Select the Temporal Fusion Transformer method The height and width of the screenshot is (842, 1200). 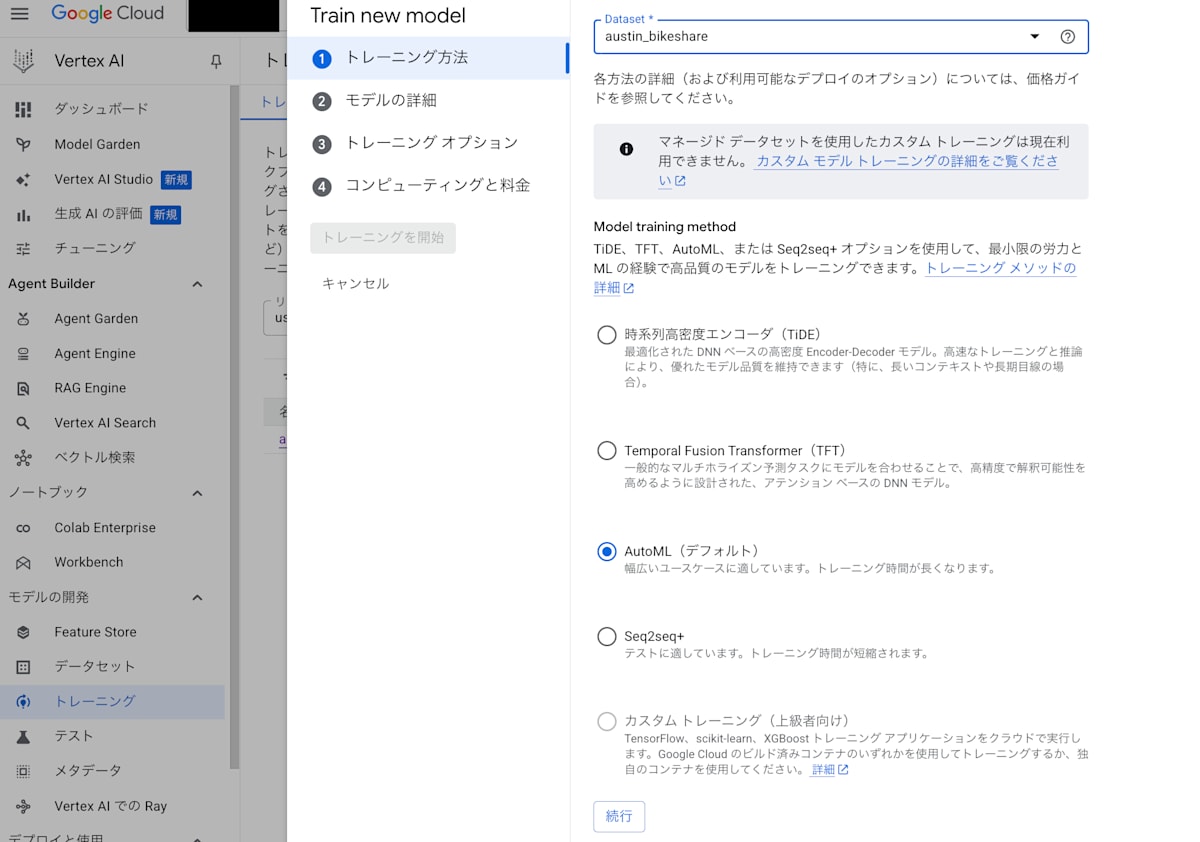pyautogui.click(x=607, y=450)
